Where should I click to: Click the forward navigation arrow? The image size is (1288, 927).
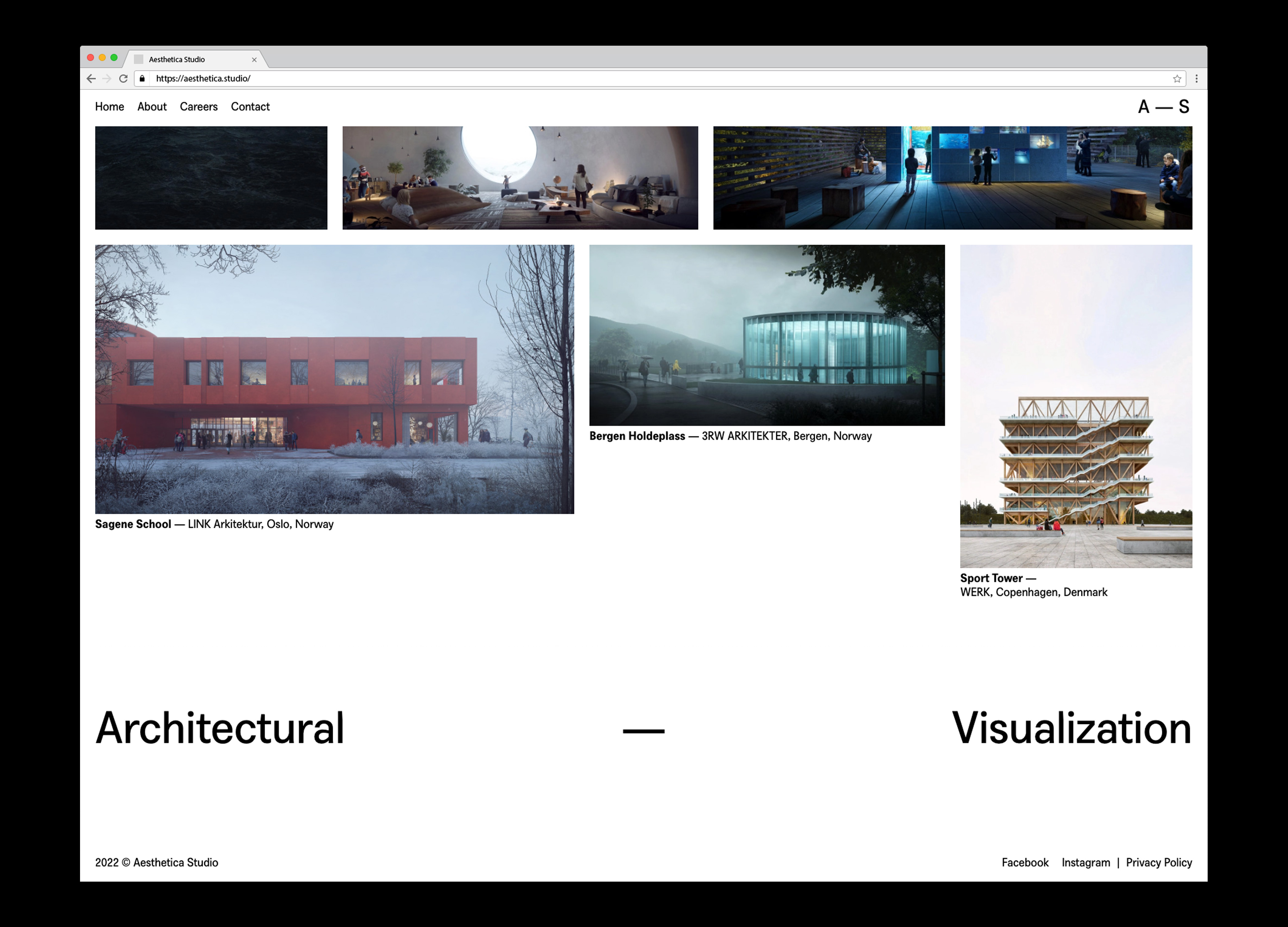coord(107,79)
